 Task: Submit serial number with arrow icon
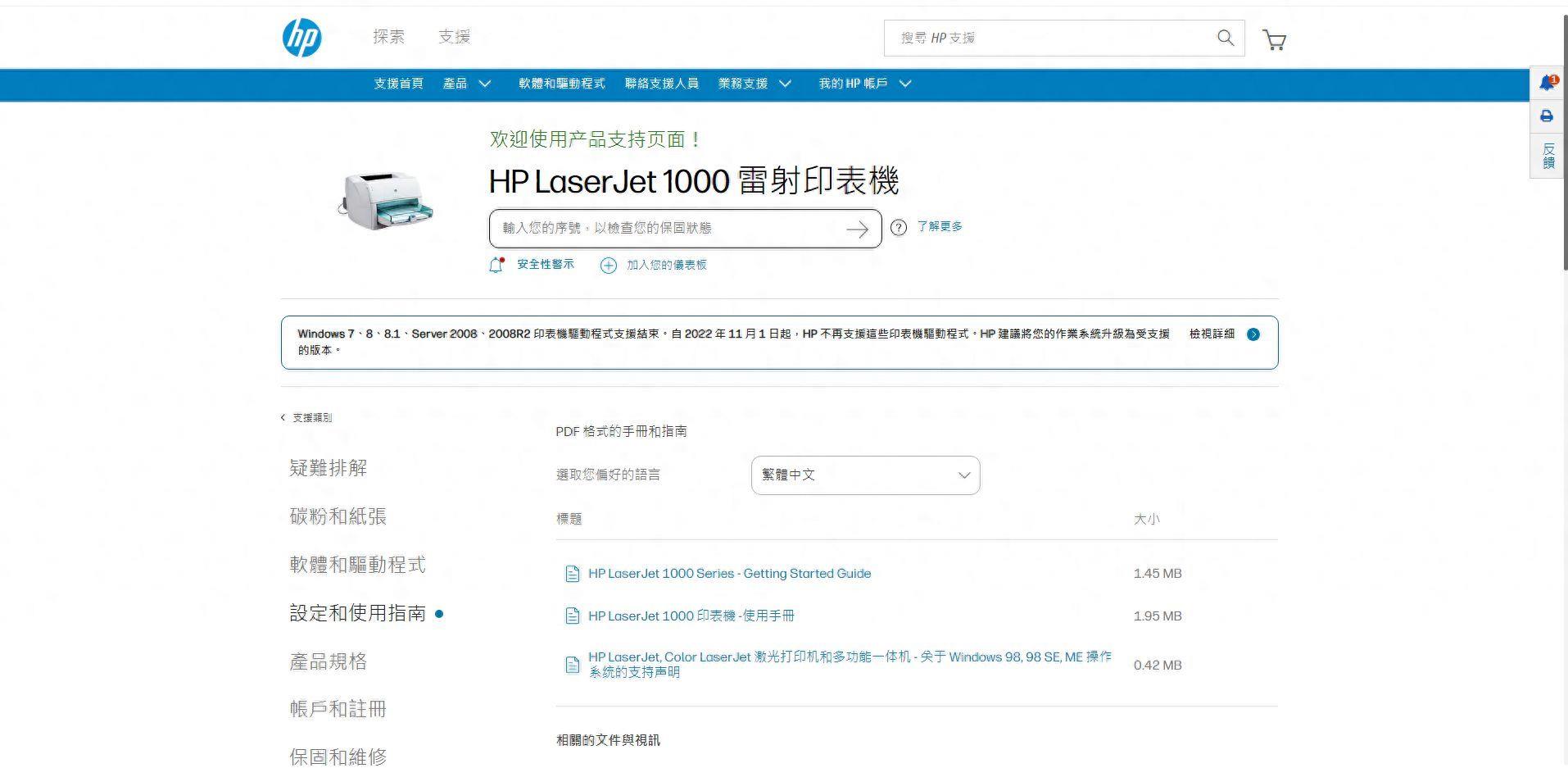tap(857, 229)
